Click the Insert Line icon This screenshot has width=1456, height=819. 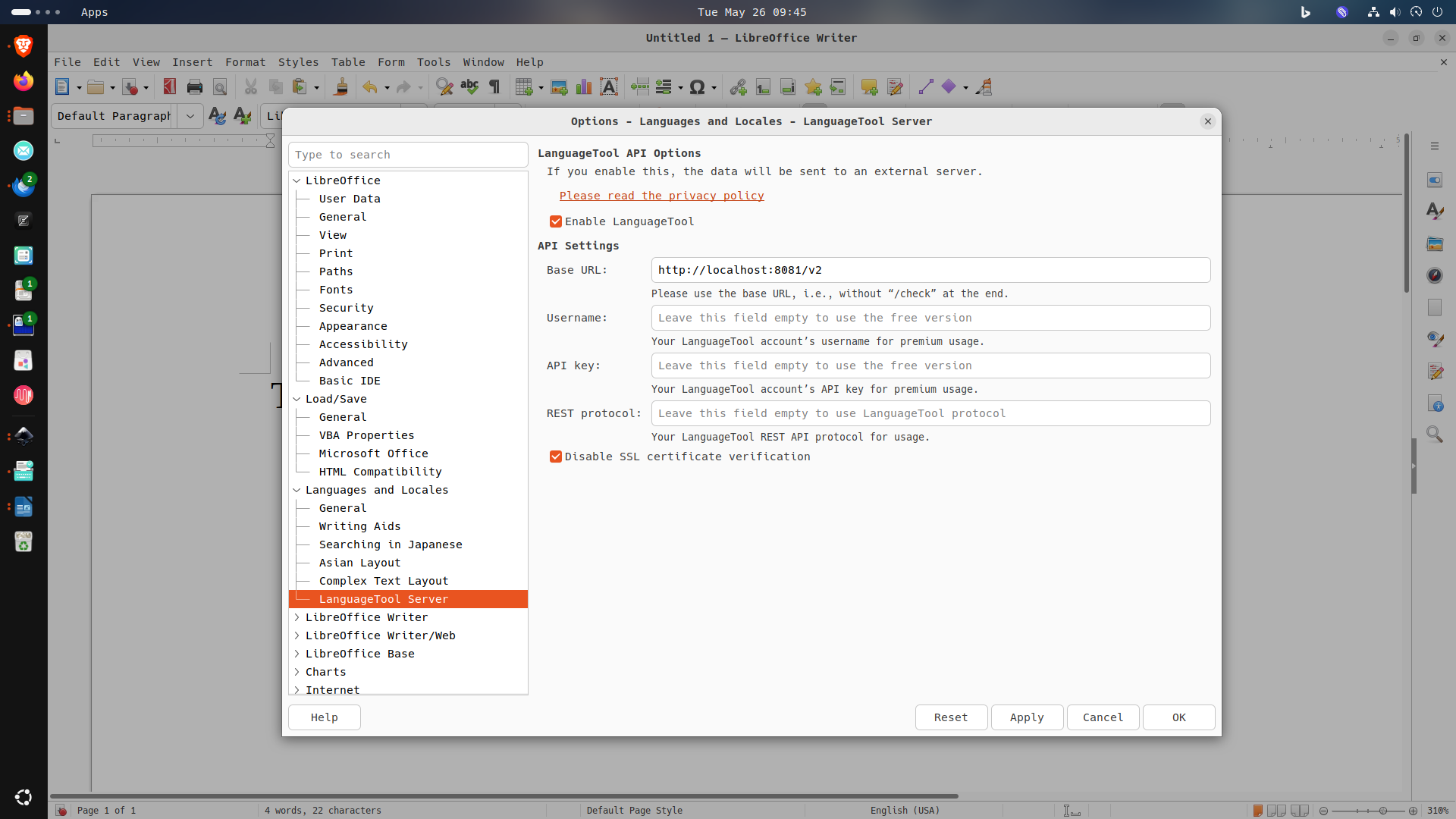click(925, 87)
